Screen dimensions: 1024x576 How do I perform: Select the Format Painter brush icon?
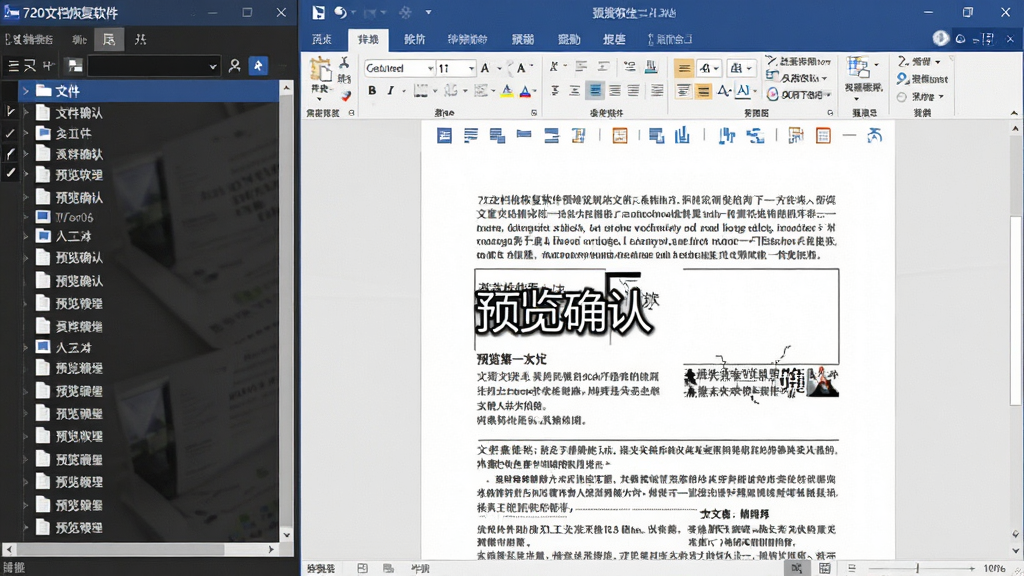[345, 96]
